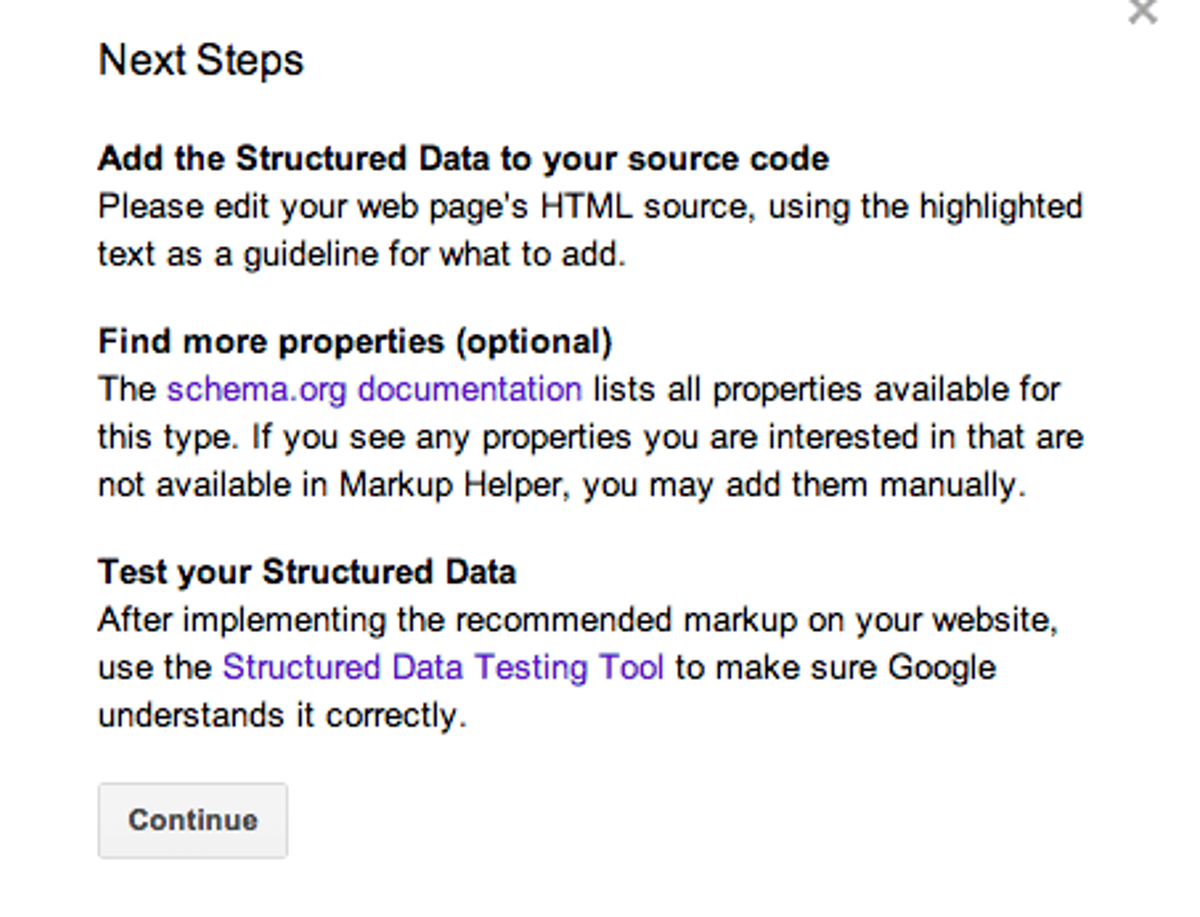Click the word 'HTML' in first paragraph
Screen dimensions: 1200x917
[x=586, y=207]
